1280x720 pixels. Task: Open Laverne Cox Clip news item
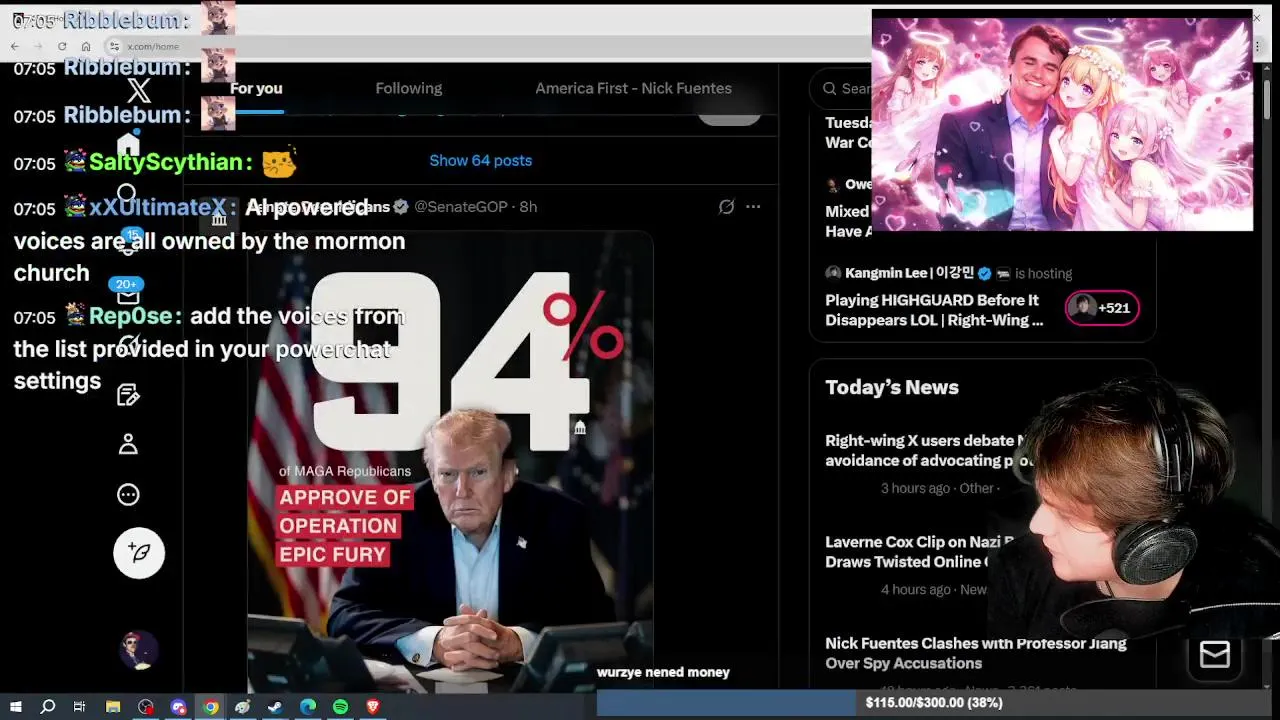tap(920, 552)
